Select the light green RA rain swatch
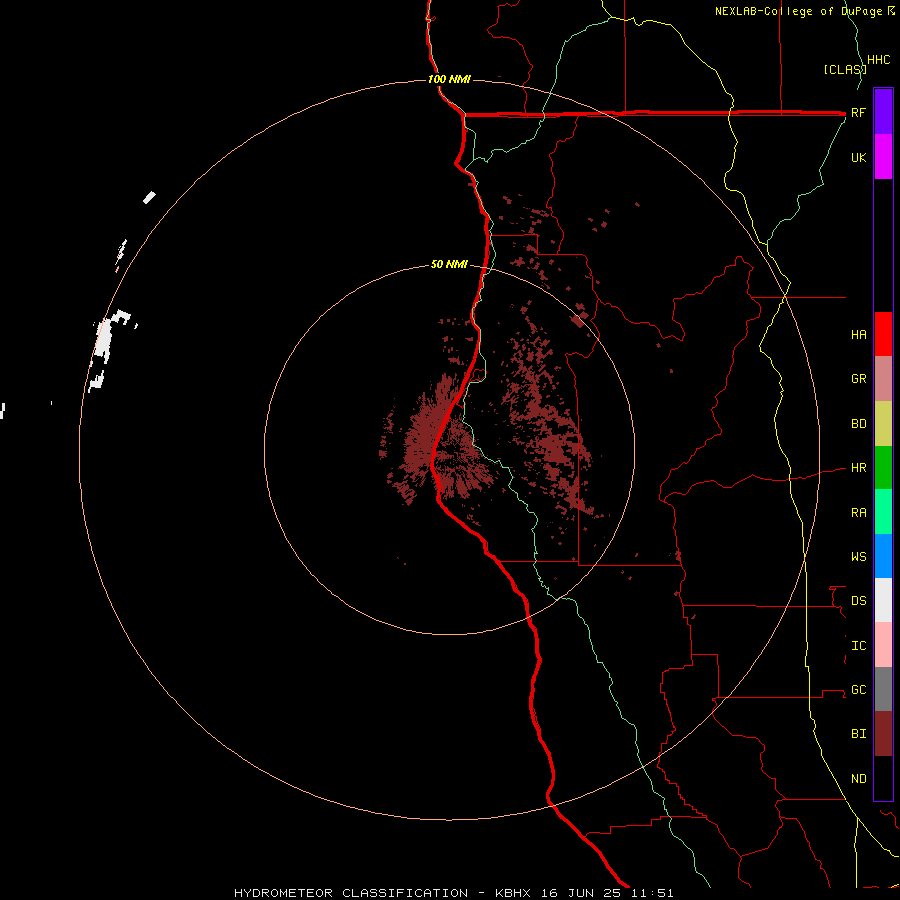 (883, 512)
